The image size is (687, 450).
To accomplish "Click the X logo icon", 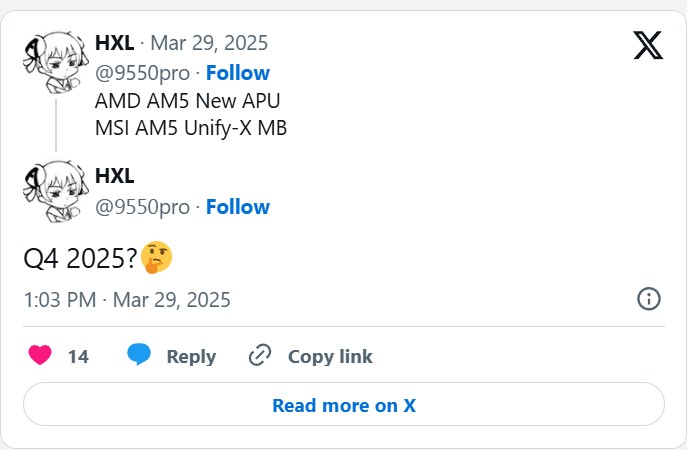I will pyautogui.click(x=648, y=45).
